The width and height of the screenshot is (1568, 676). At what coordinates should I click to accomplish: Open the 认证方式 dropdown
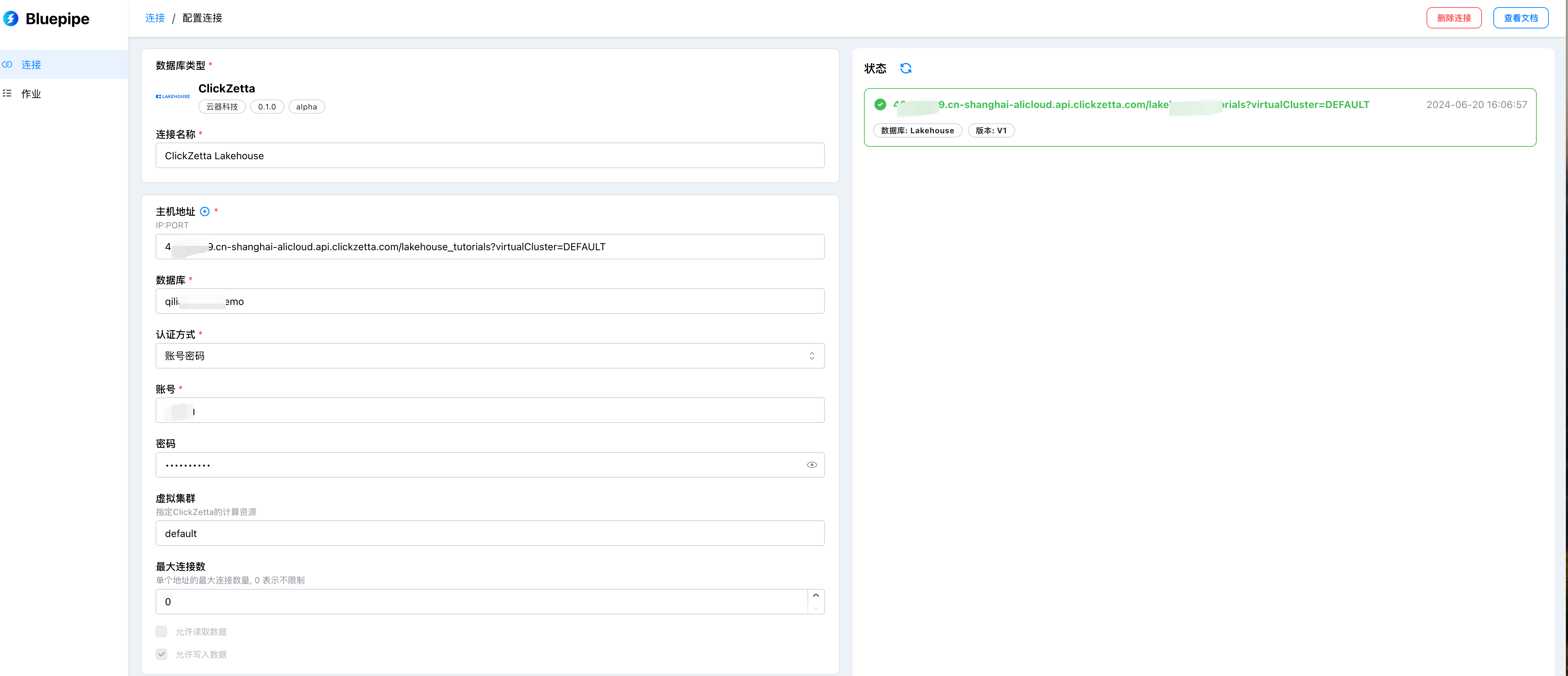pos(489,356)
